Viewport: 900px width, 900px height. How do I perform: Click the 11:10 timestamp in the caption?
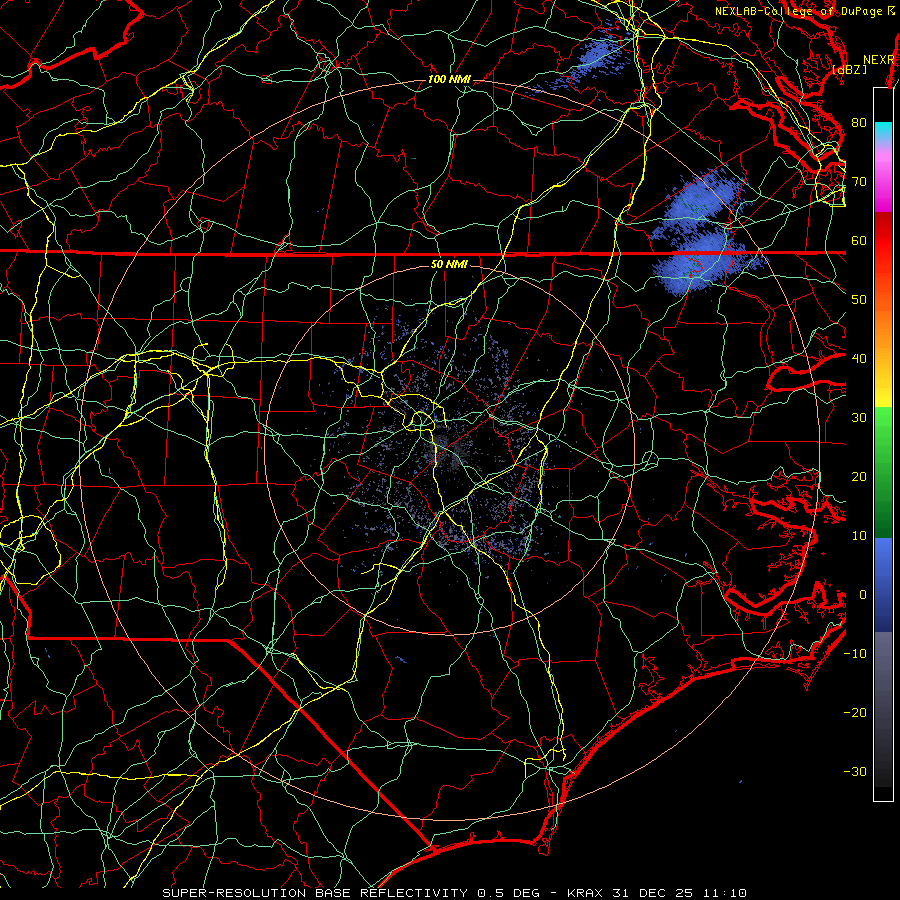(724, 893)
